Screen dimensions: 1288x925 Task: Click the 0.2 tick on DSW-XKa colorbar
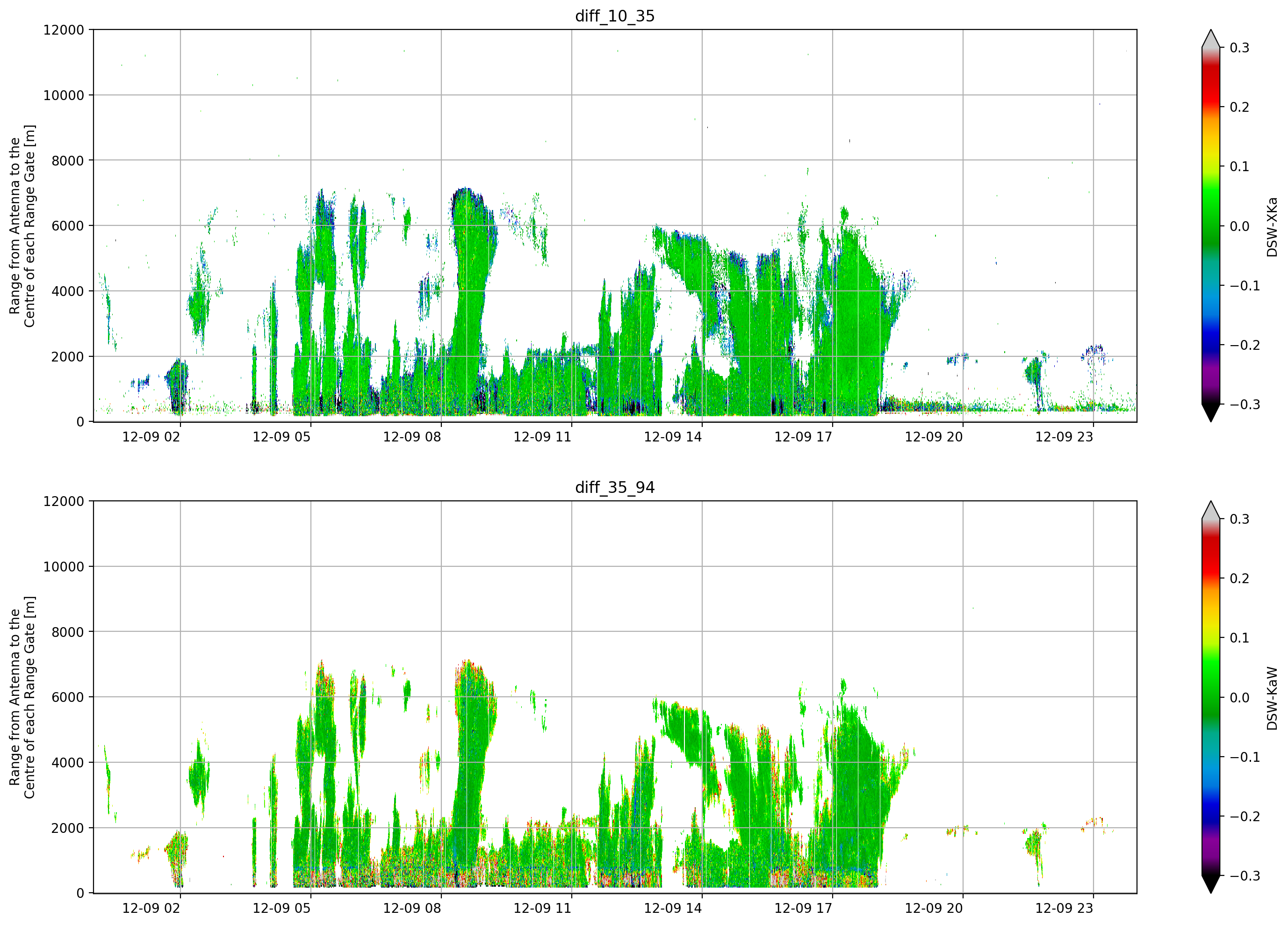[x=1239, y=108]
